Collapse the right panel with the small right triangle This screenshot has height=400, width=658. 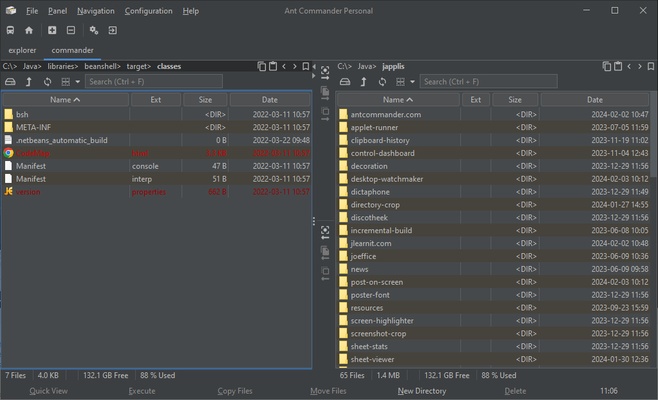coord(313,76)
